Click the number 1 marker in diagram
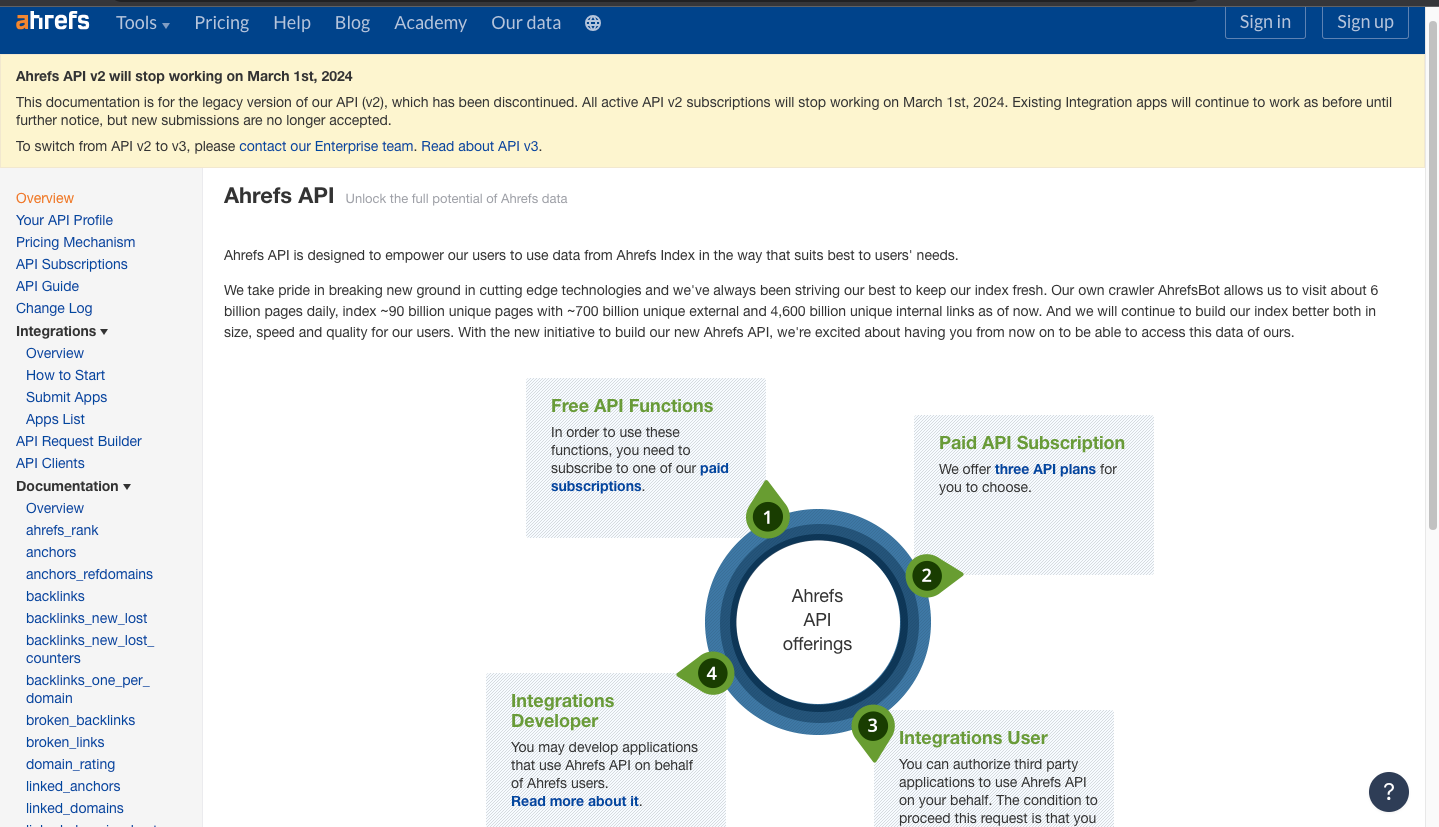This screenshot has width=1439, height=827. point(767,516)
